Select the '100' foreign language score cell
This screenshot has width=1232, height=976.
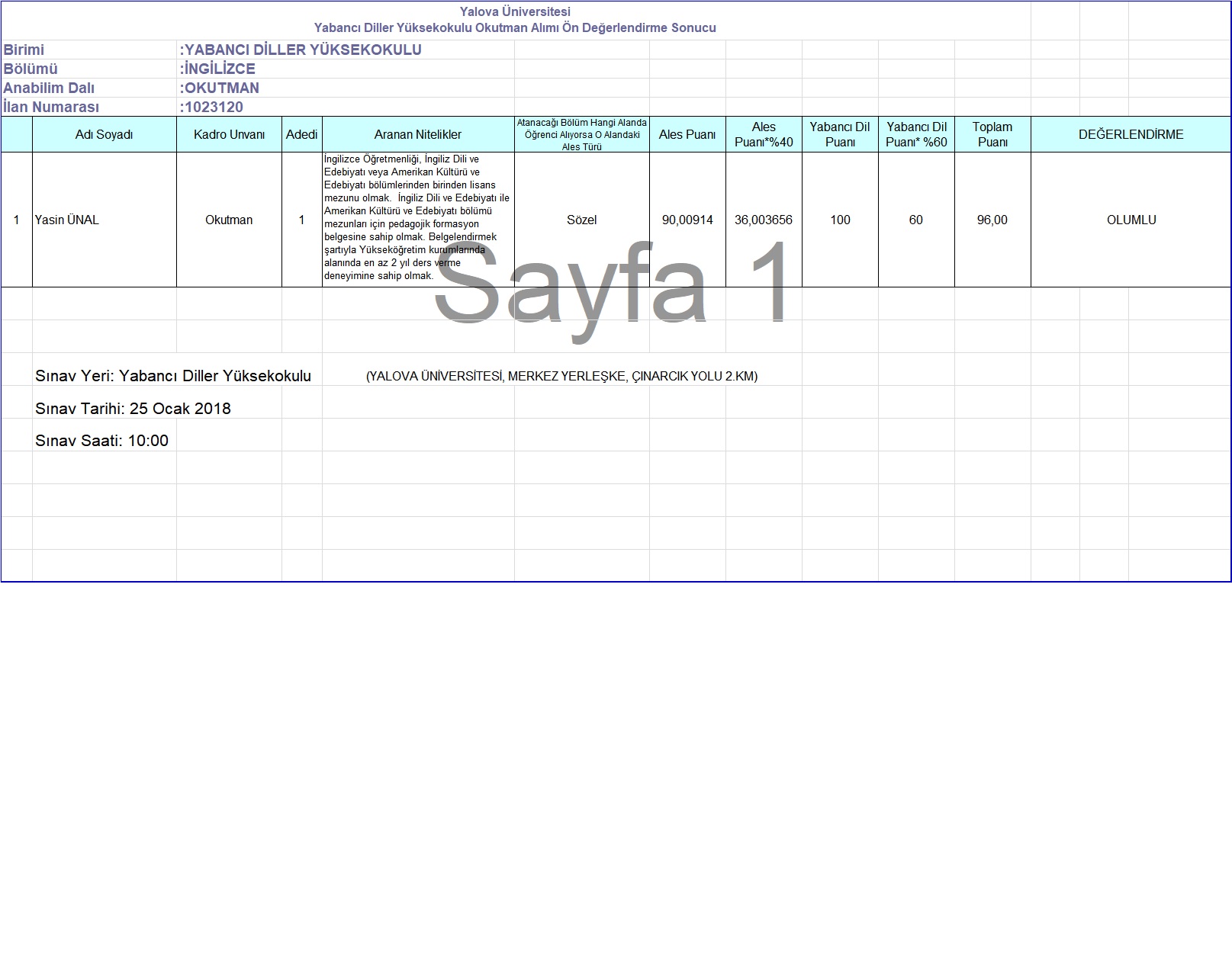point(840,220)
